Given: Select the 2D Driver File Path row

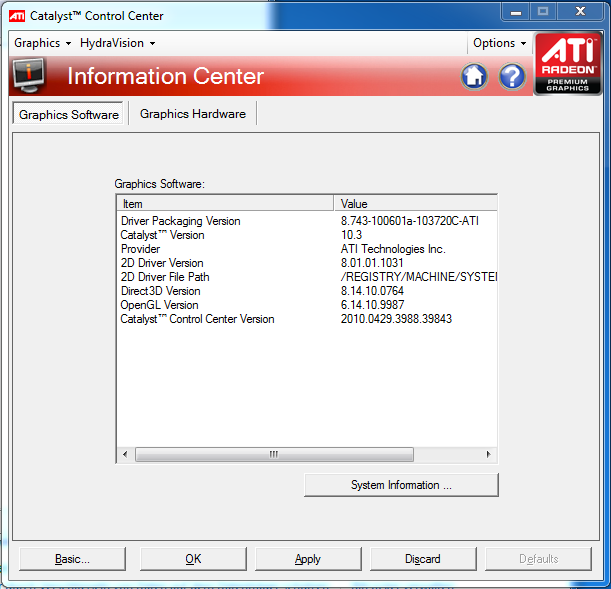Looking at the screenshot, I should pos(307,277).
